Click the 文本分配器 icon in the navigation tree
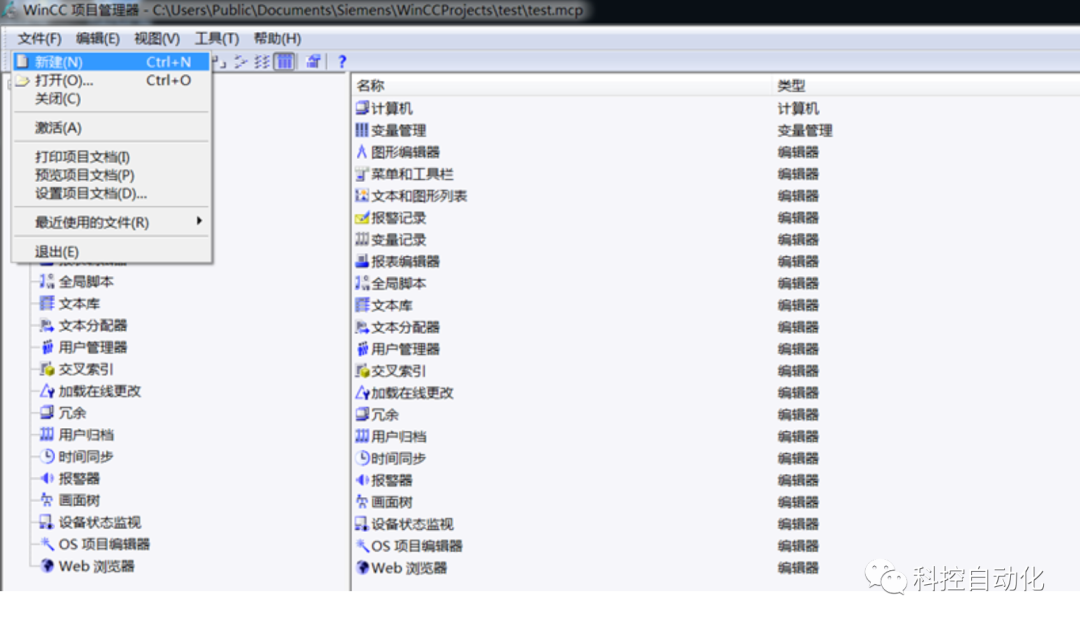1080x626 pixels. coord(47,325)
